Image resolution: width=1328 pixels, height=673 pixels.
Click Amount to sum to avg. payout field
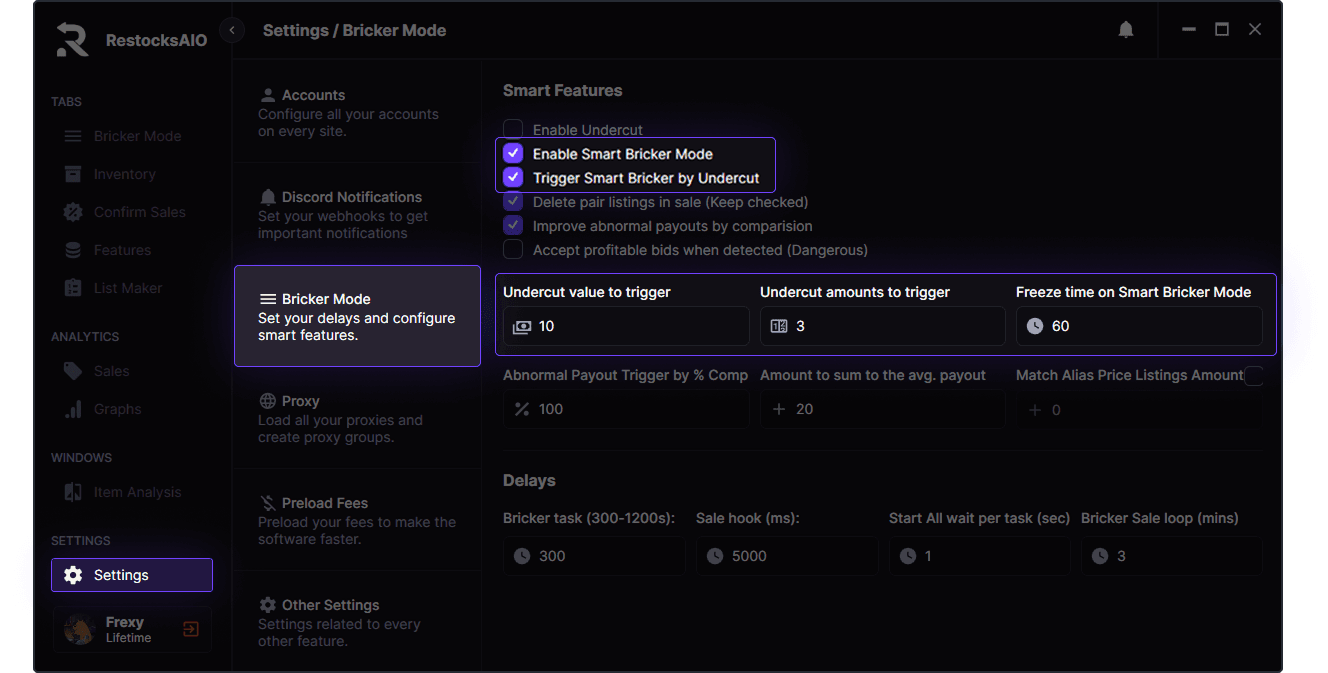[882, 409]
